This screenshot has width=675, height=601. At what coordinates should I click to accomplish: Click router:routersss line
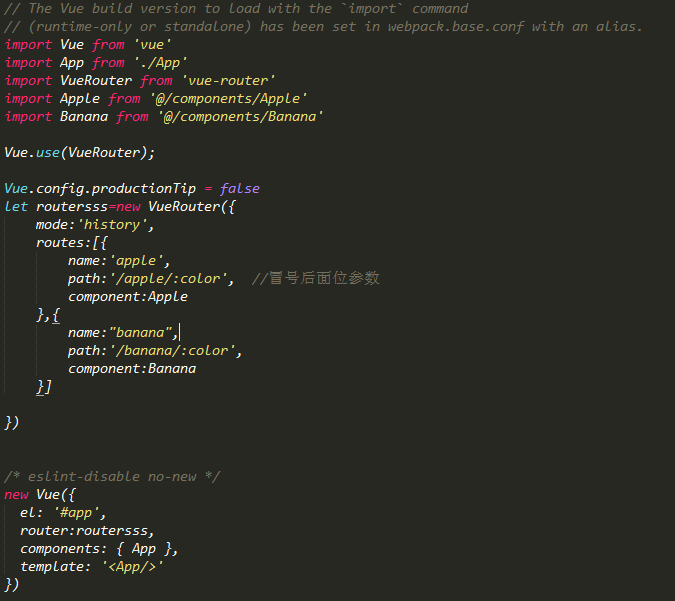[x=87, y=531]
